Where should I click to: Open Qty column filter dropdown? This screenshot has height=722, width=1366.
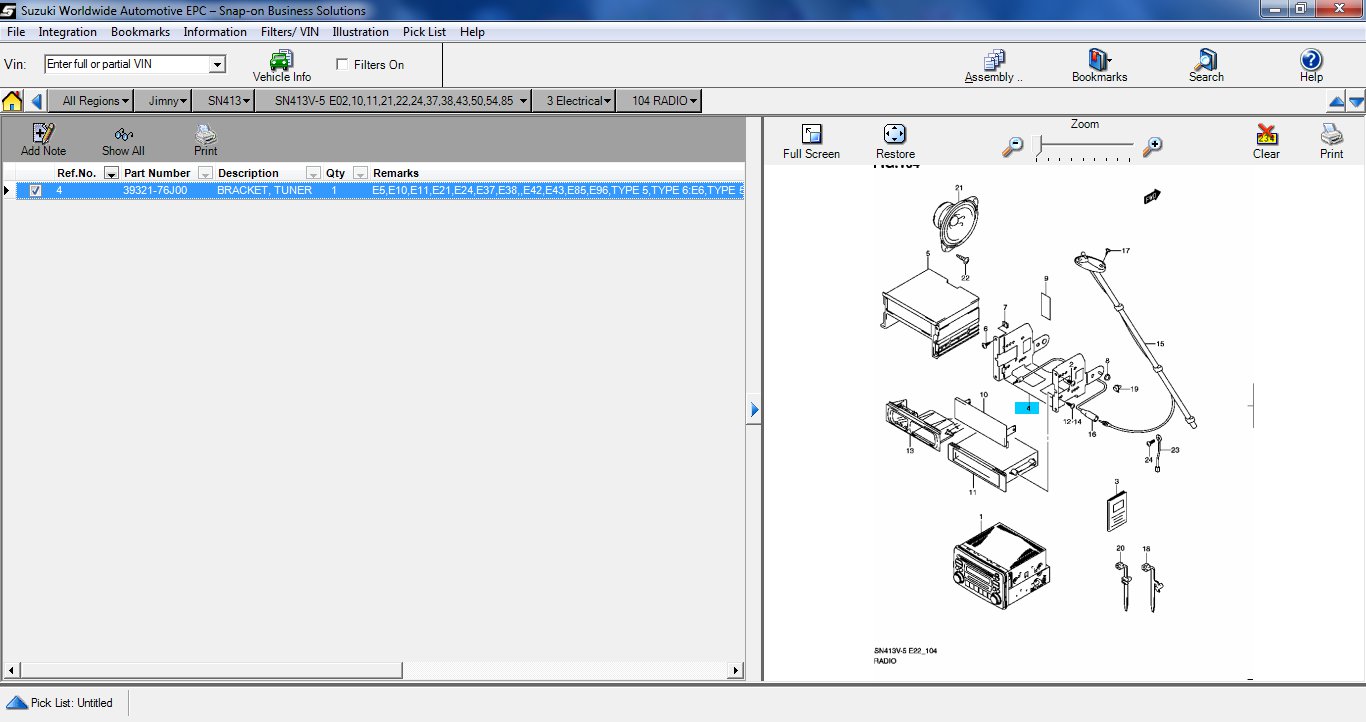click(360, 173)
